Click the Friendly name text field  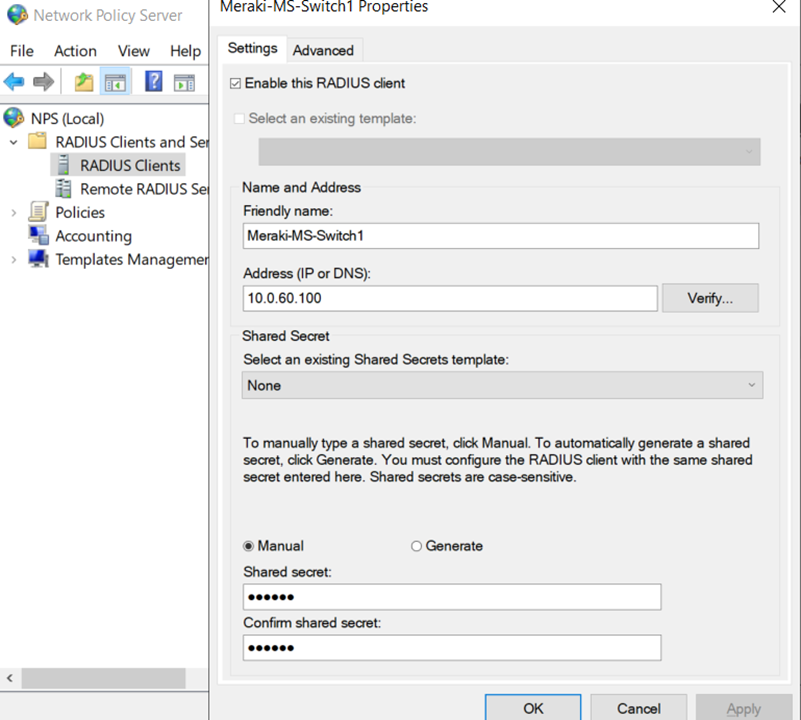[501, 236]
